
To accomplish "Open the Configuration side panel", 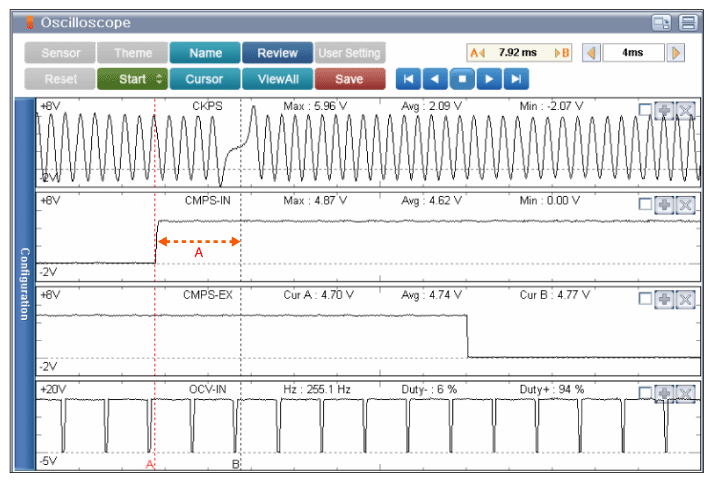I will [25, 284].
